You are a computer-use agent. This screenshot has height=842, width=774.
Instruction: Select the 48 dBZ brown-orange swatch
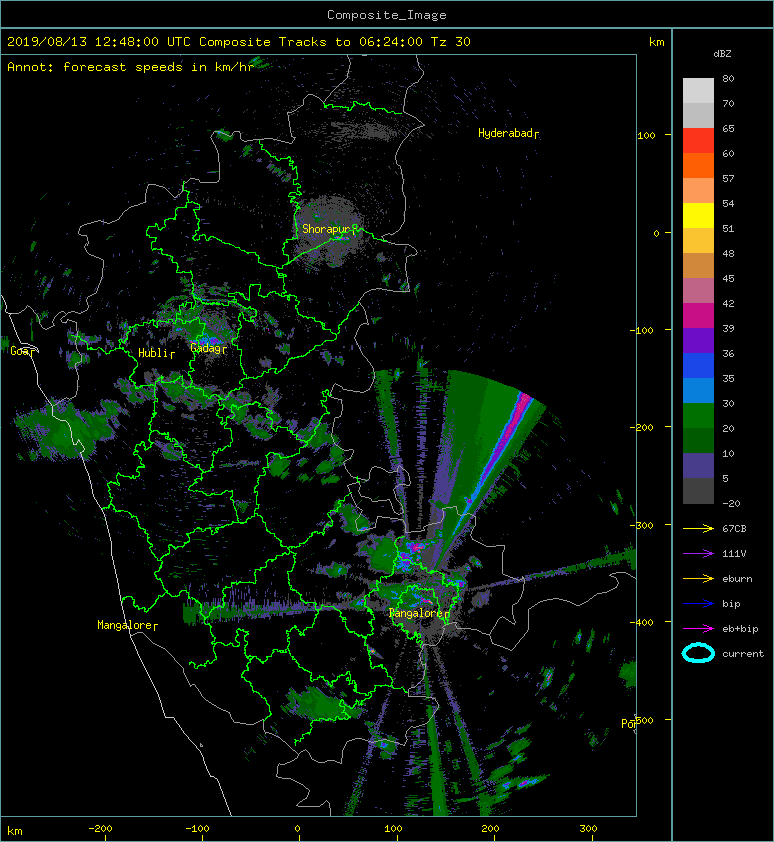[x=698, y=265]
